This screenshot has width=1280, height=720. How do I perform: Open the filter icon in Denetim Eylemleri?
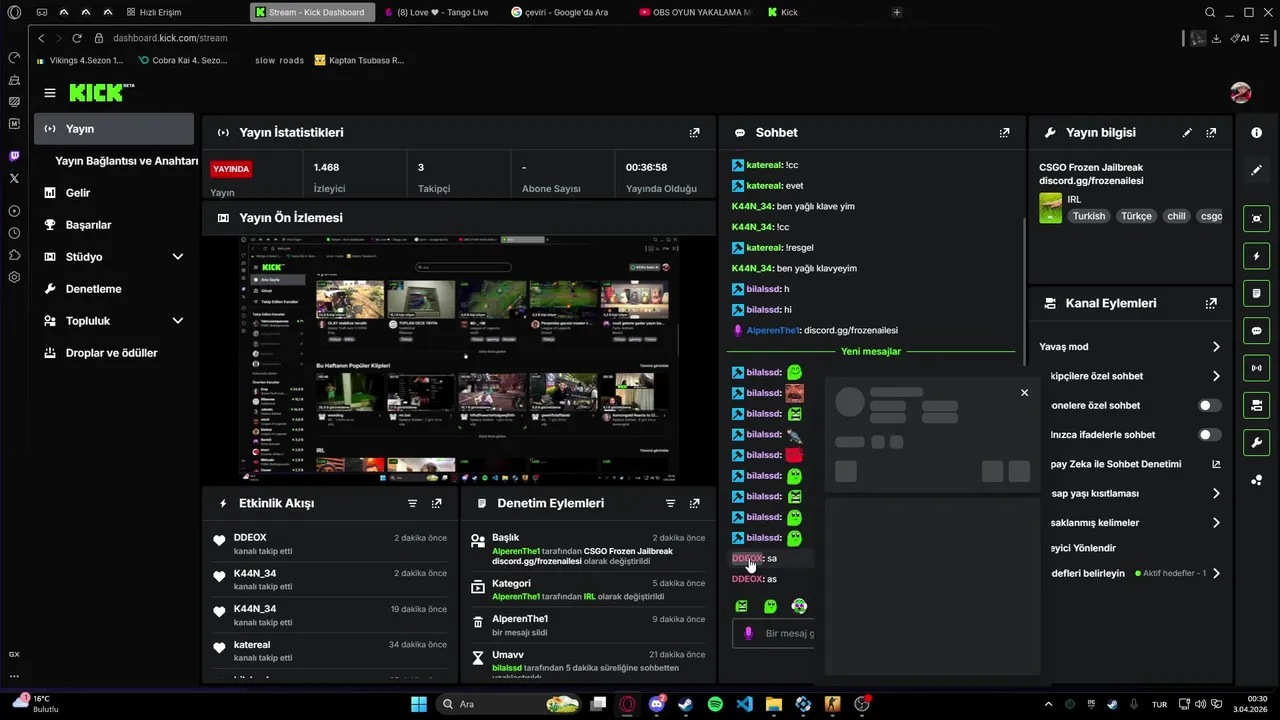670,503
